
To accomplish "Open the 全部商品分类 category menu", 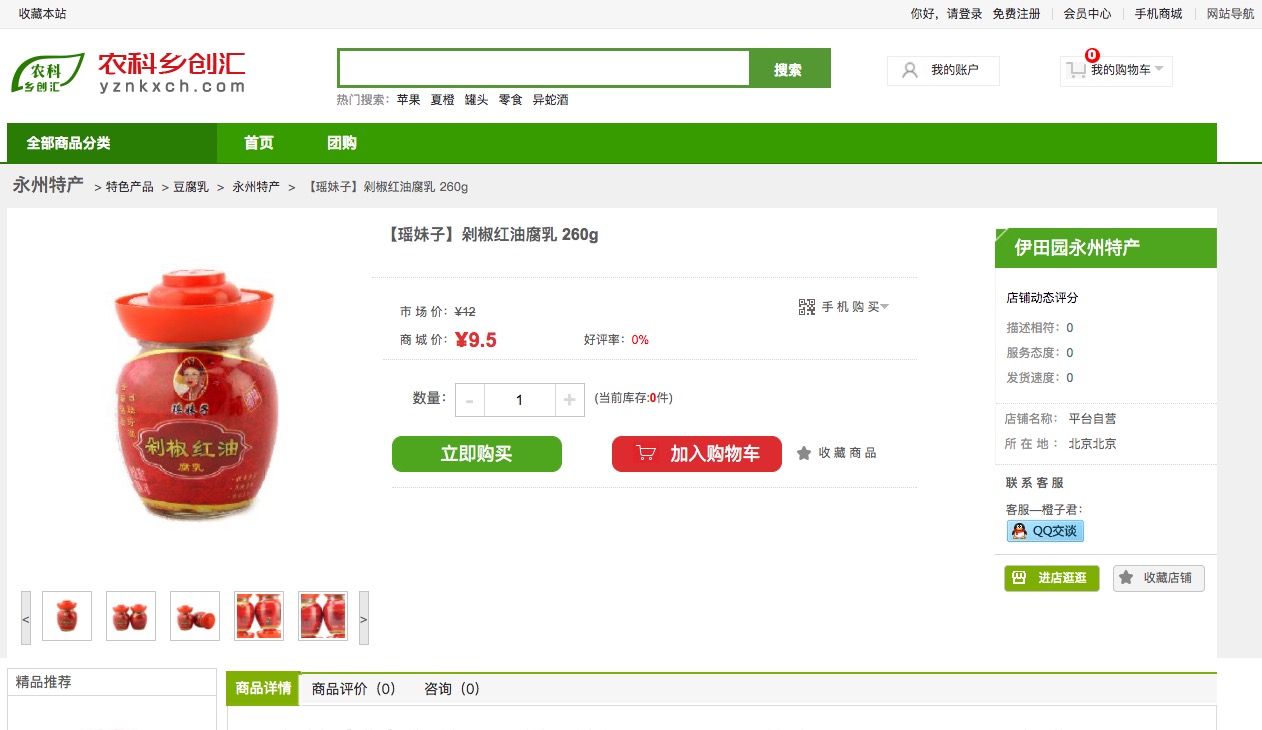I will click(112, 143).
